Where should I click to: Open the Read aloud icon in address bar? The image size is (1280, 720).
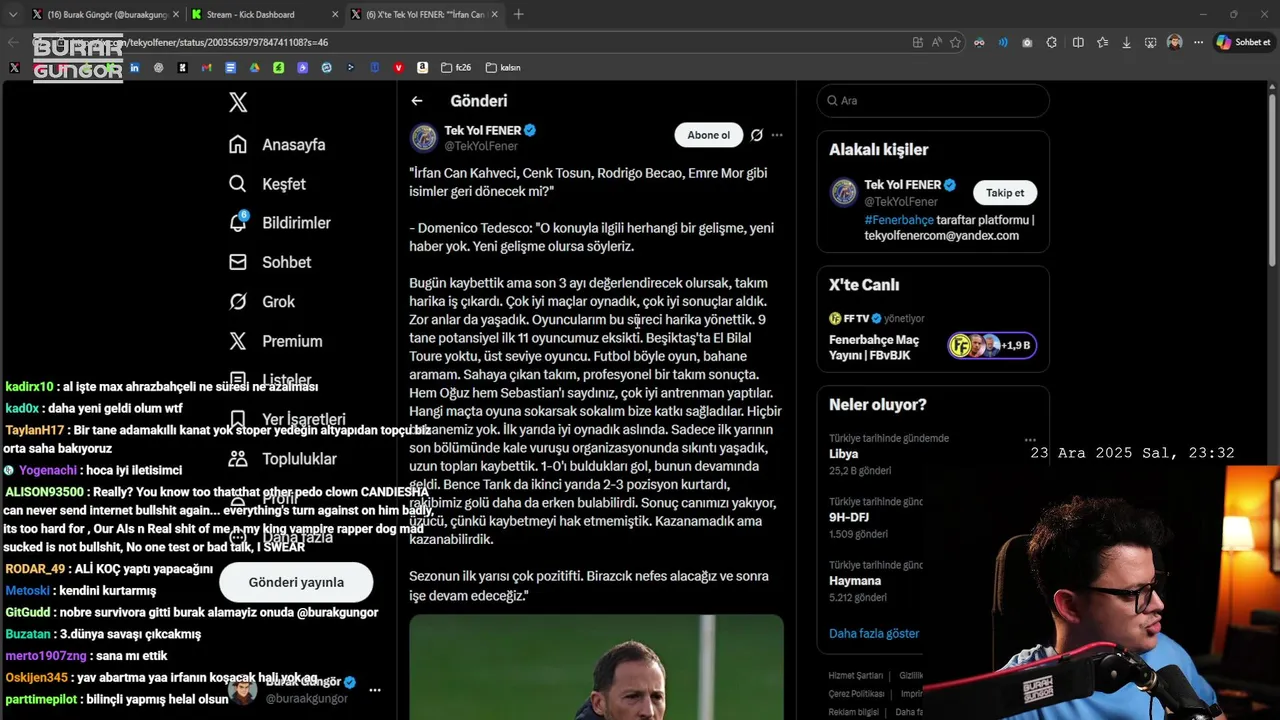936,42
